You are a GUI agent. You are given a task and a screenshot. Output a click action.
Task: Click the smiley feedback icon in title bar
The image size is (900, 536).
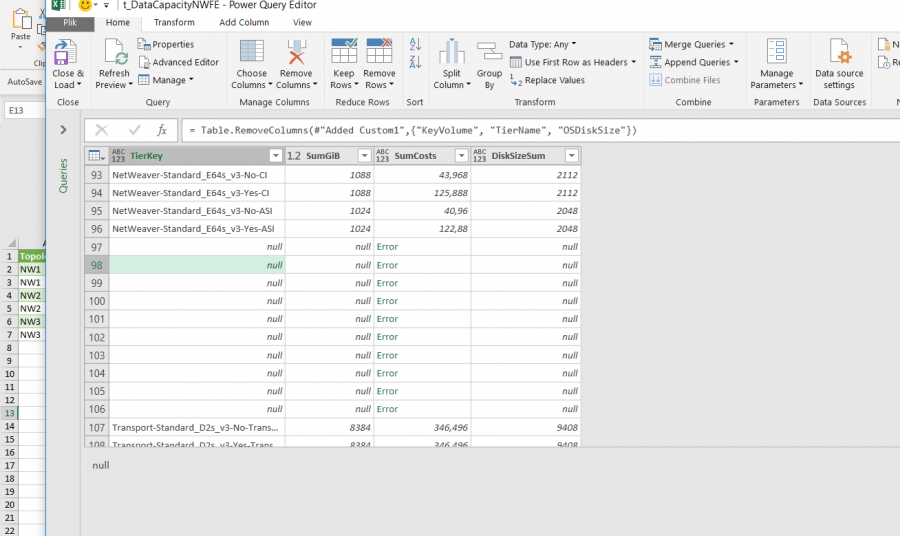pos(85,5)
